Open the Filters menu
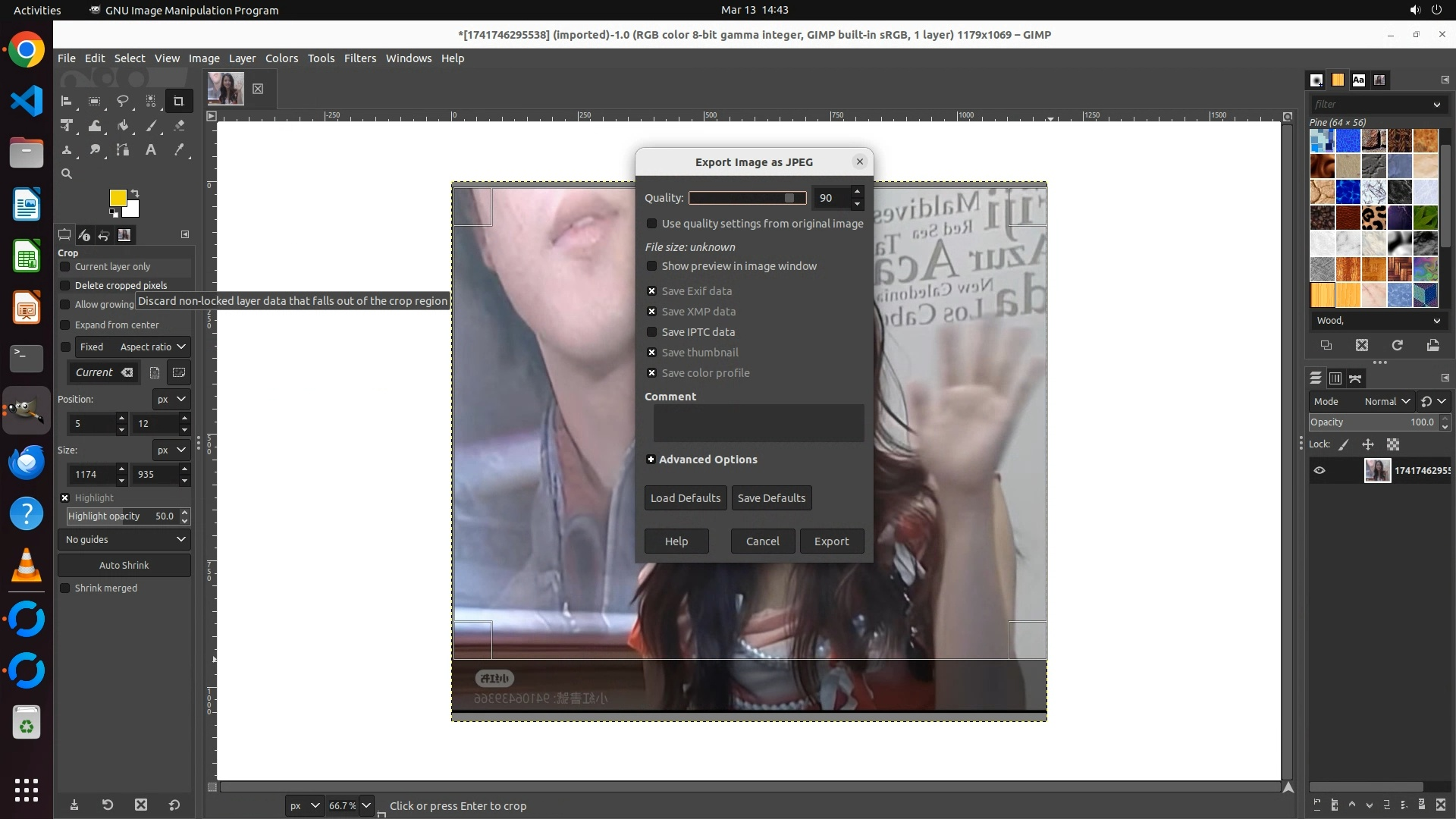Viewport: 1456px width, 819px height. click(x=359, y=58)
